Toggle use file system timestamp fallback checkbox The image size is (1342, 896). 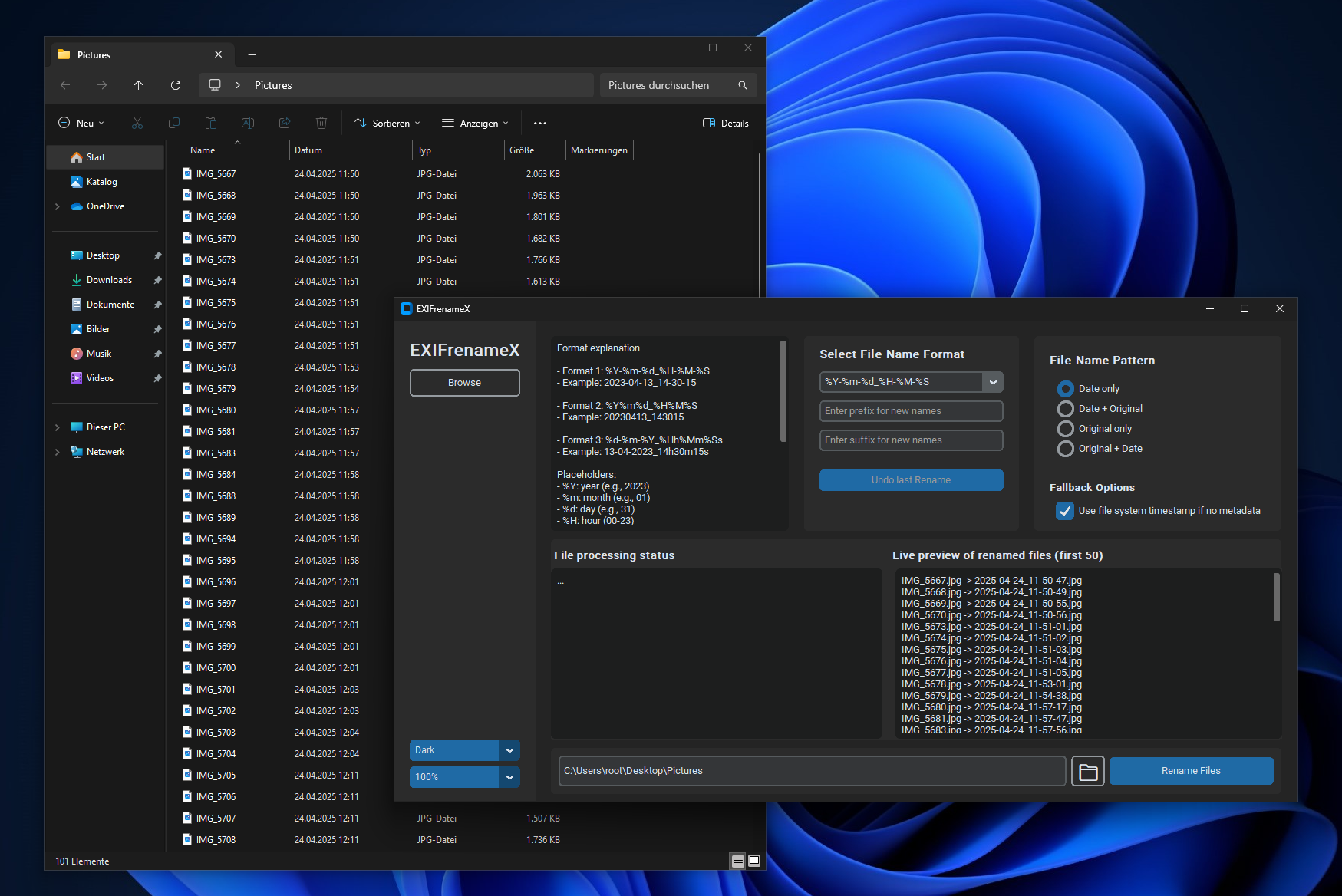click(x=1065, y=511)
